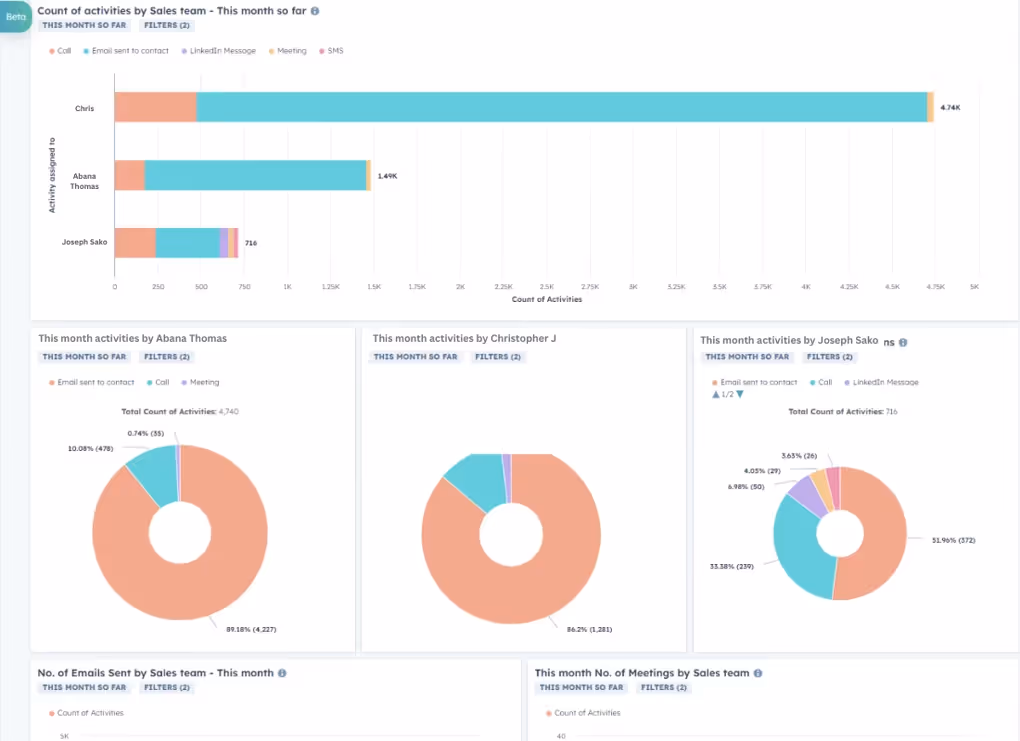
Task: Click the Beta badge in top-left corner
Action: pyautogui.click(x=15, y=17)
